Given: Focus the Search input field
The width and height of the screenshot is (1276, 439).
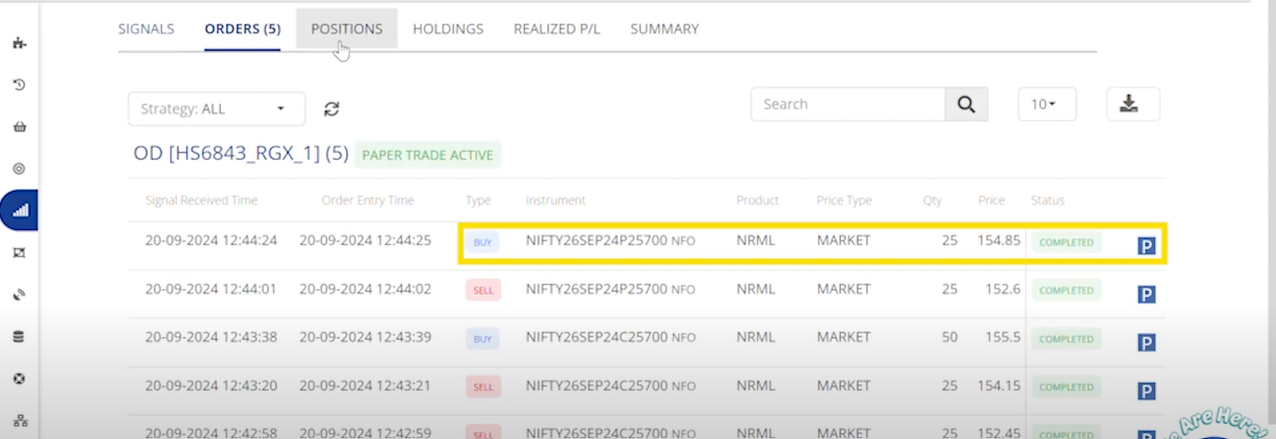Looking at the screenshot, I should click(x=848, y=104).
